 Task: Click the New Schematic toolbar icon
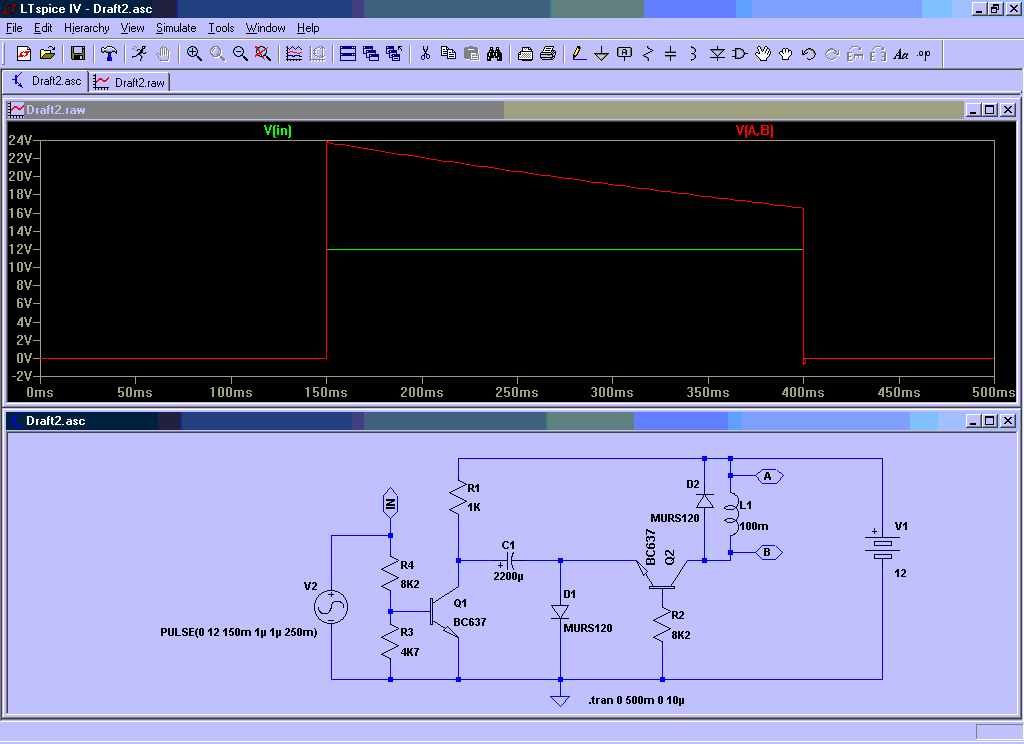24,54
